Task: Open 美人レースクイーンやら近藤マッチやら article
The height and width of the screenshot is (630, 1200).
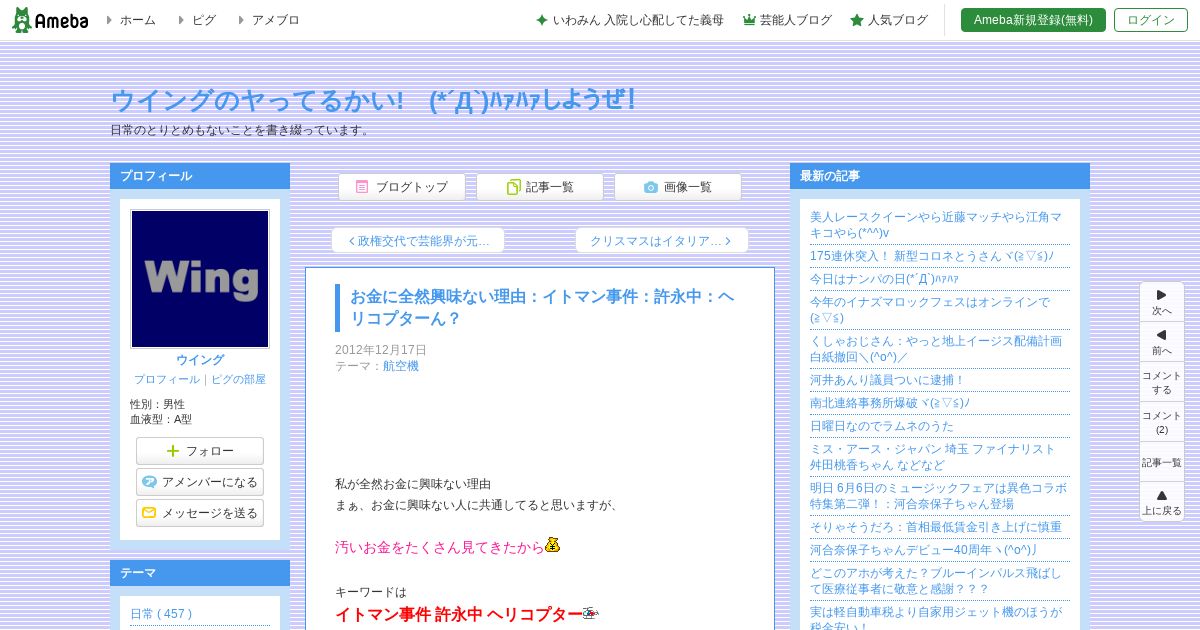Action: 936,225
